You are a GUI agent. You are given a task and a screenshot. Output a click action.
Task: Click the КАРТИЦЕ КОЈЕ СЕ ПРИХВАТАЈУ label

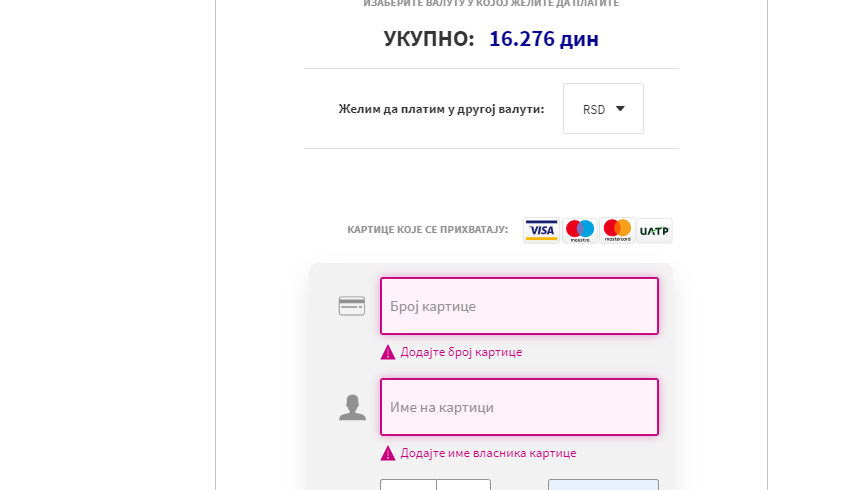[x=427, y=229]
